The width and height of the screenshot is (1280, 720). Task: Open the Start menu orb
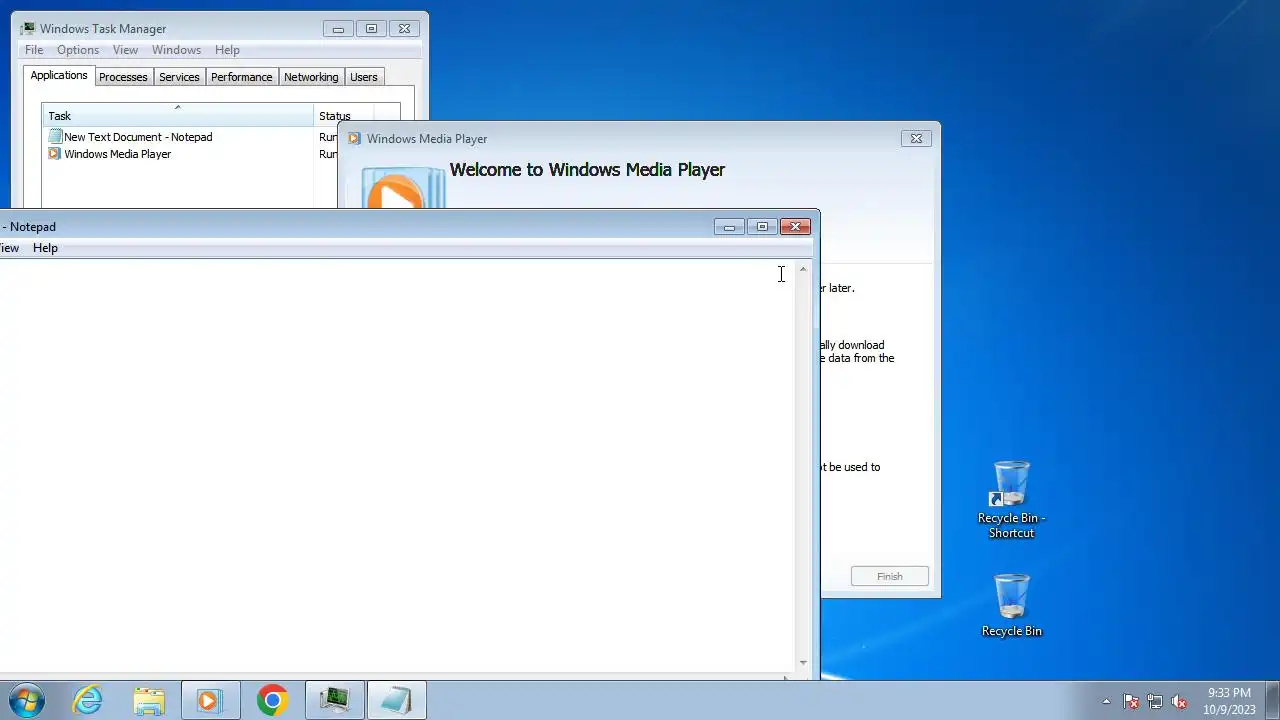click(x=26, y=700)
